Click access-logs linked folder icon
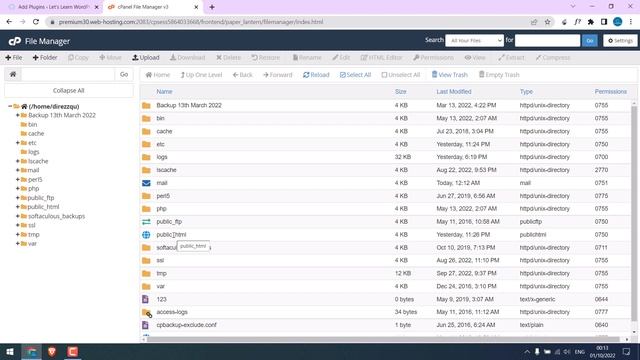 [147, 313]
